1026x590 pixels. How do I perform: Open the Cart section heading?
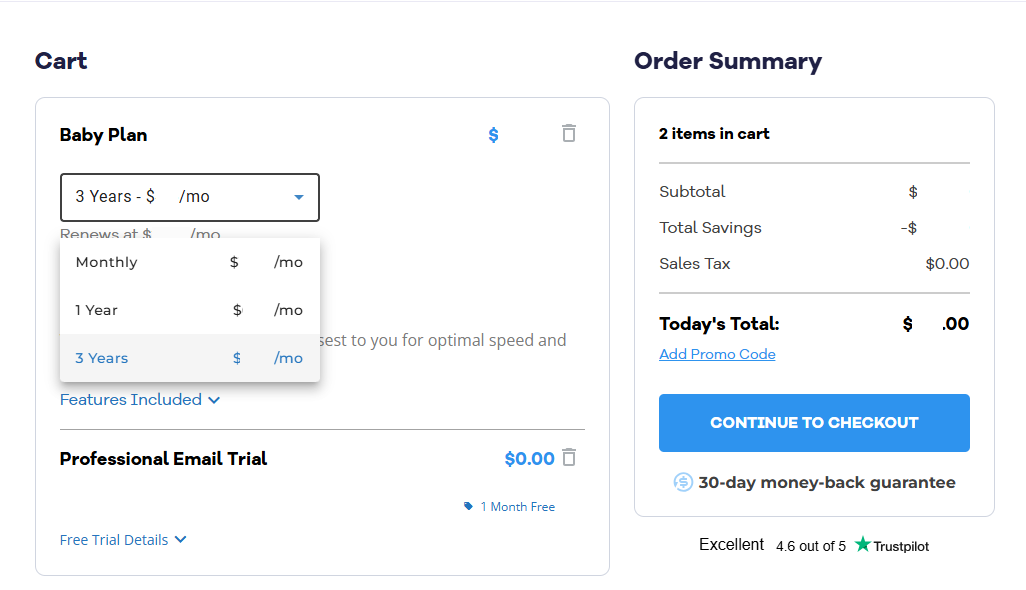(x=60, y=61)
